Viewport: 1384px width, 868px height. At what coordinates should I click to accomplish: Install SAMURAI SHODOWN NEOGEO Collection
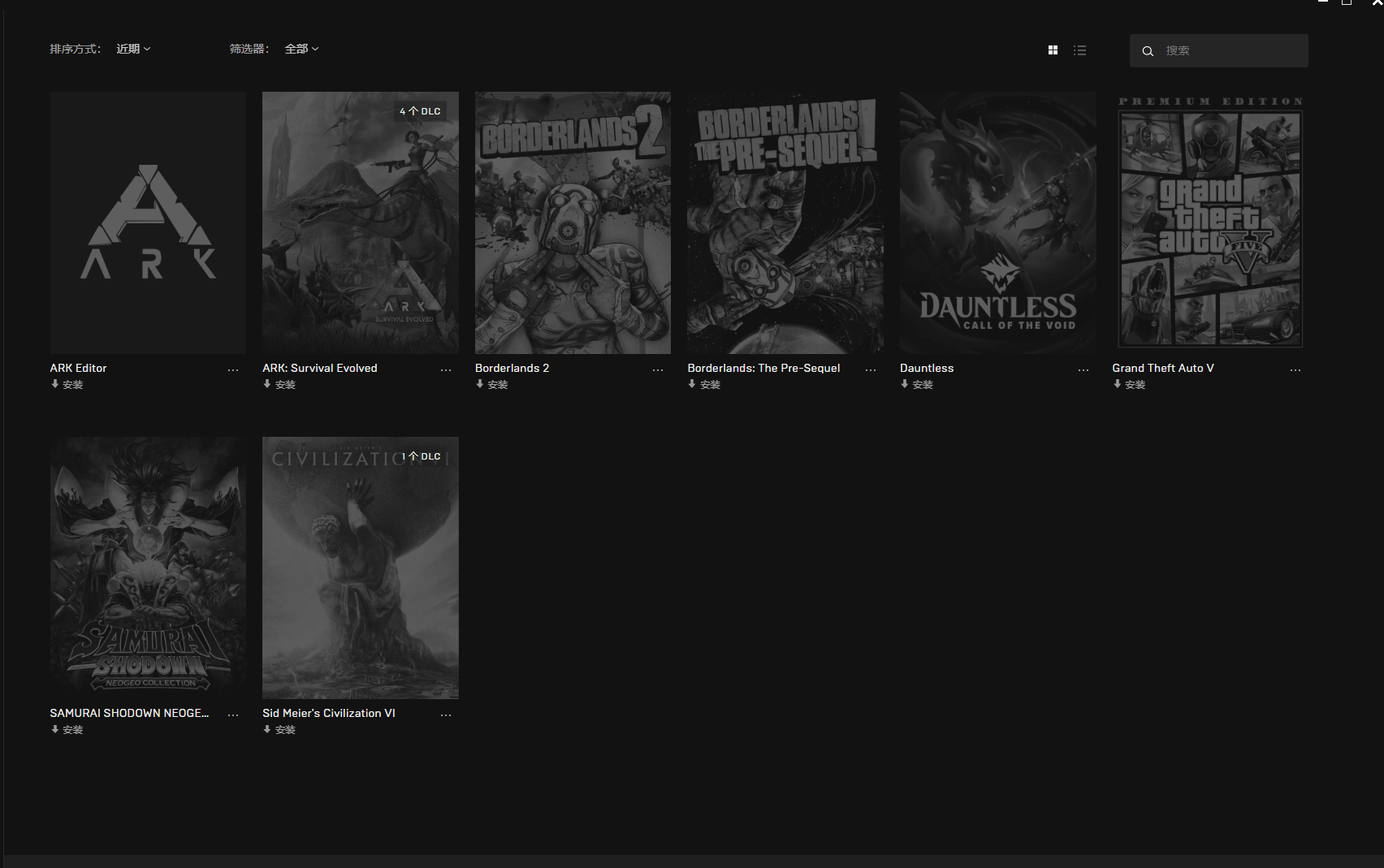tap(67, 730)
